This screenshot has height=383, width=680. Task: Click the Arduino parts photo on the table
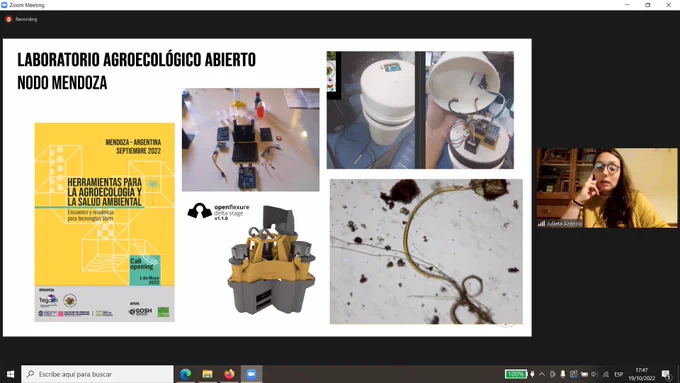pos(251,140)
